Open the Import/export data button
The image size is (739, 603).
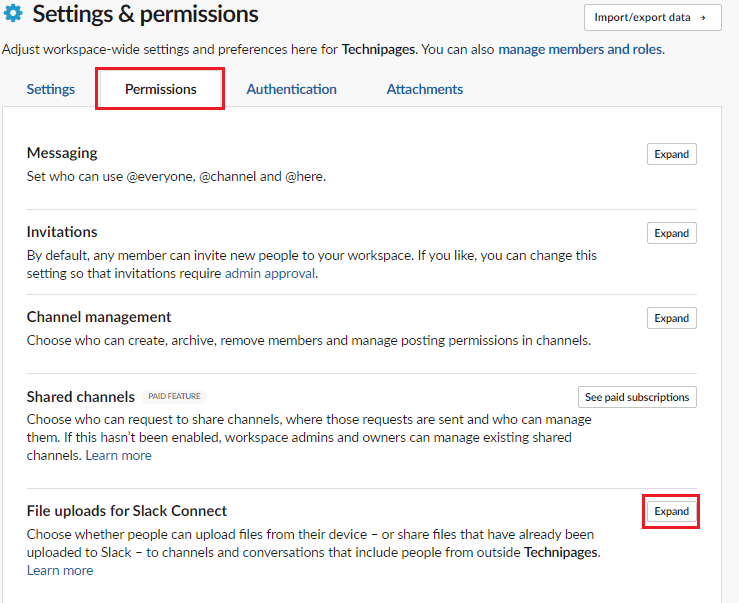[x=653, y=17]
